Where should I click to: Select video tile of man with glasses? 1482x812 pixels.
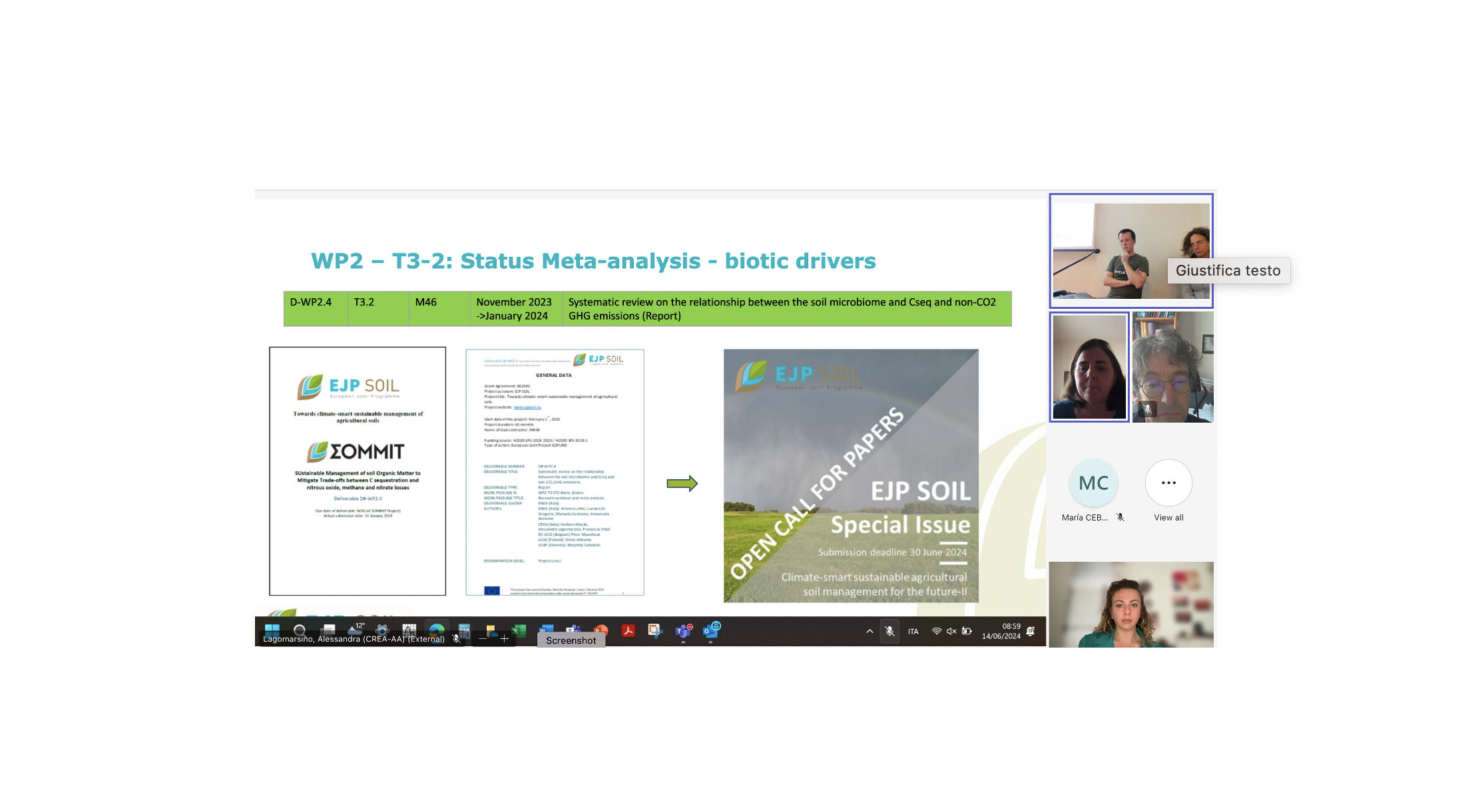(x=1172, y=367)
